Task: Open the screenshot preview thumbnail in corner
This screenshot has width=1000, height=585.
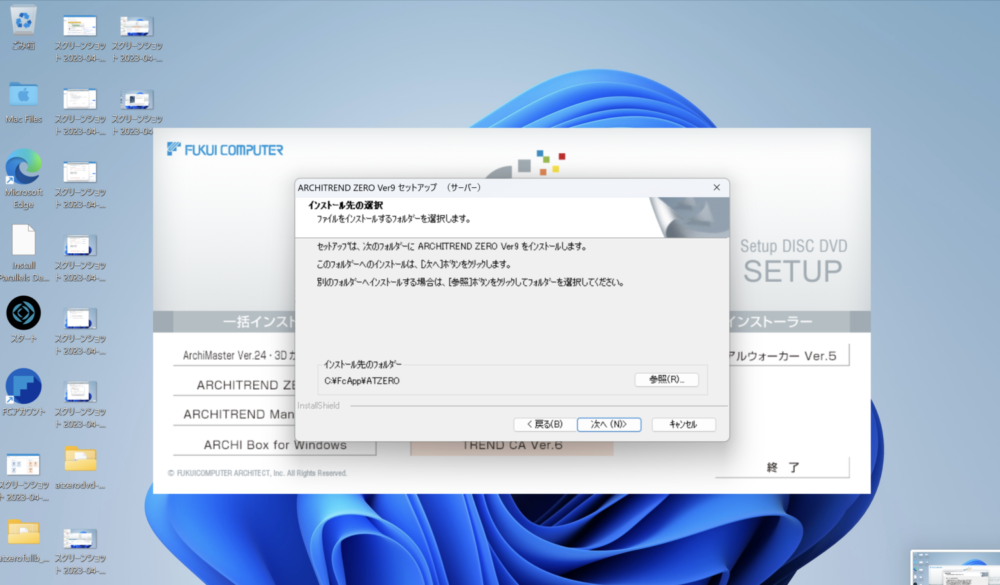Action: [x=955, y=568]
